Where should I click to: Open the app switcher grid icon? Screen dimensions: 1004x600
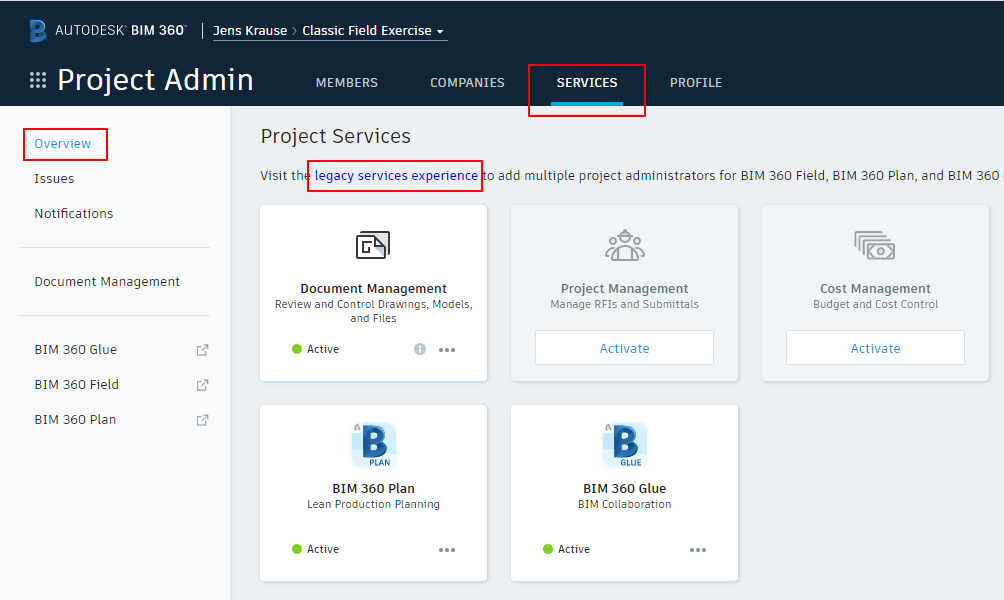click(38, 81)
